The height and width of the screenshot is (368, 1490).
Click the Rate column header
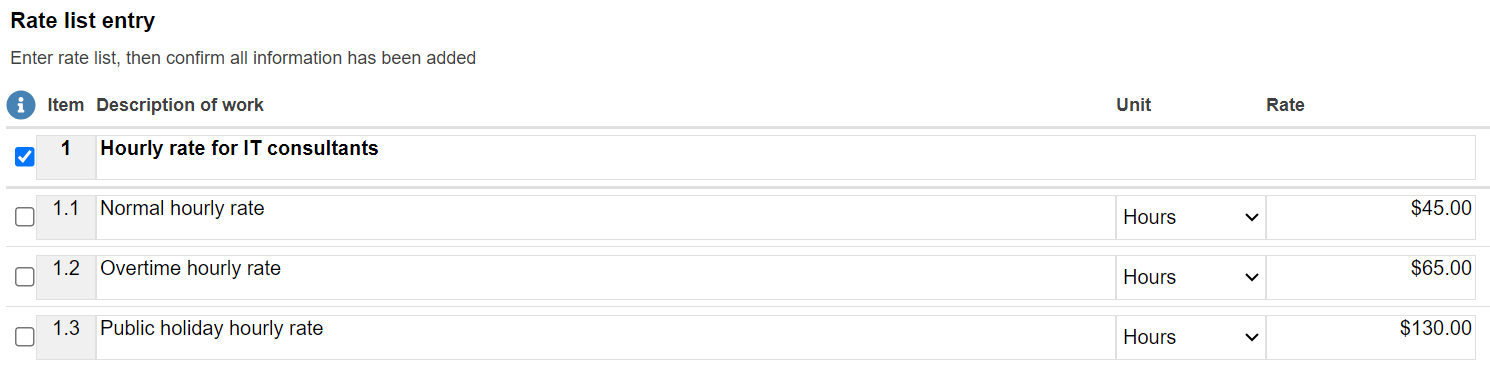pyautogui.click(x=1285, y=105)
